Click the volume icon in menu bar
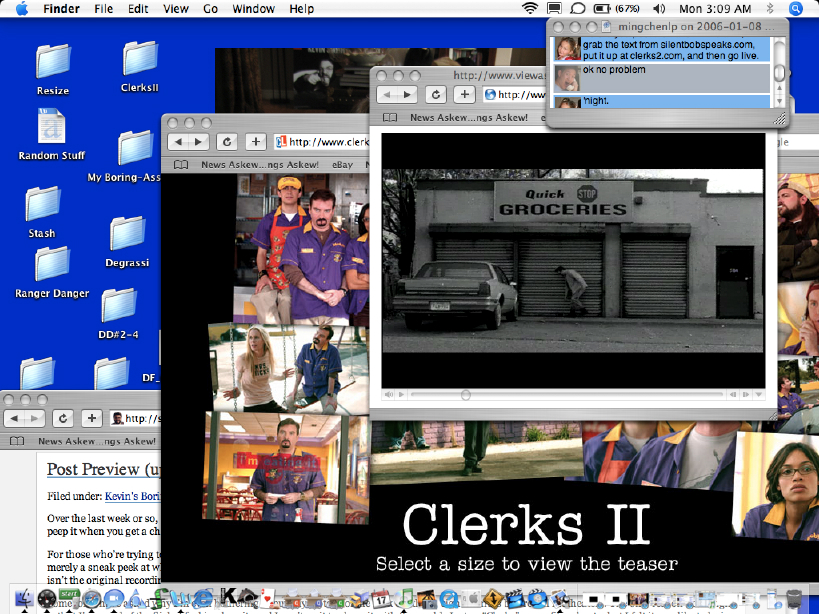 [x=659, y=9]
